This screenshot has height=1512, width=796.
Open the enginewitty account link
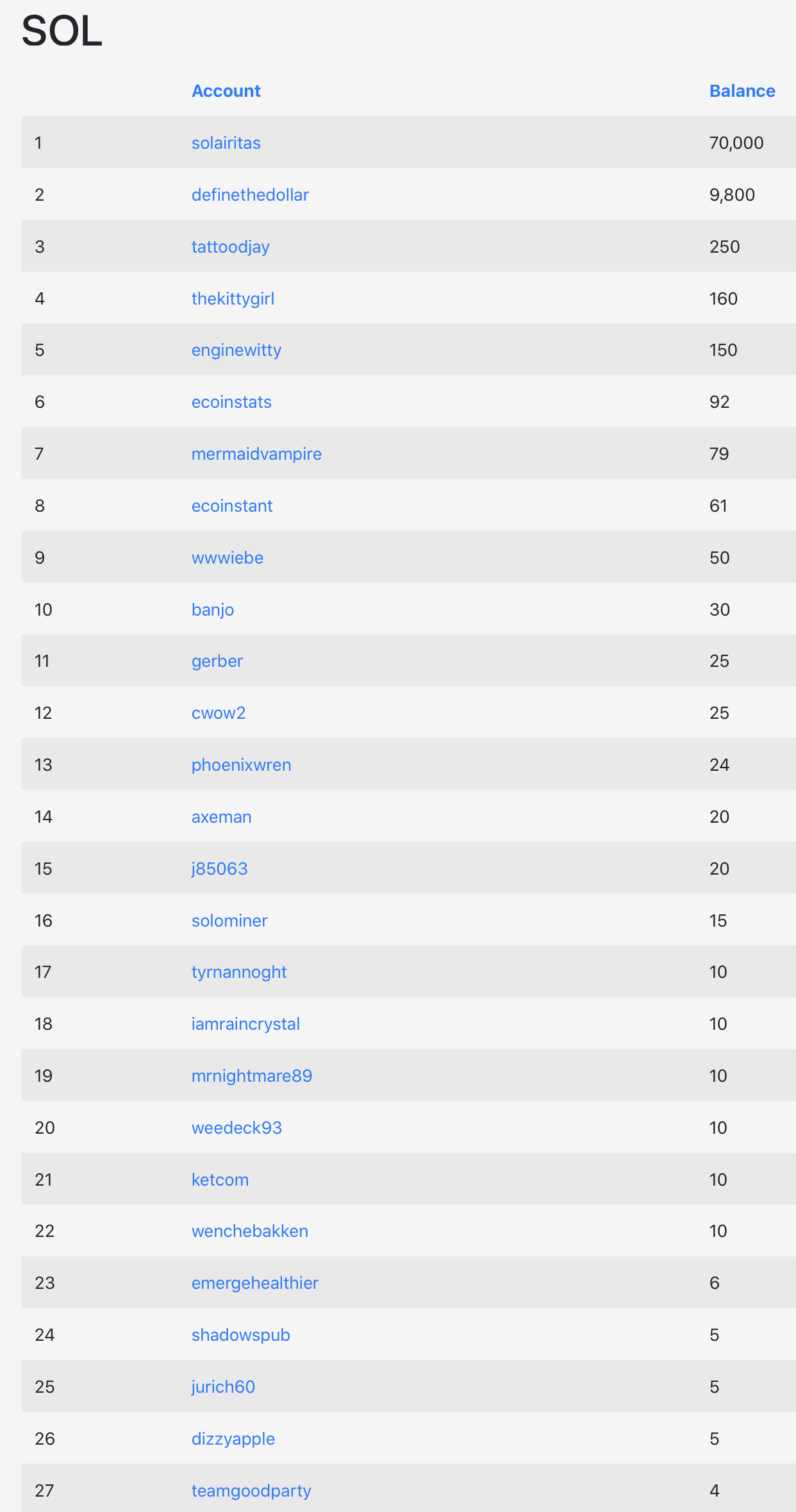[x=236, y=350]
